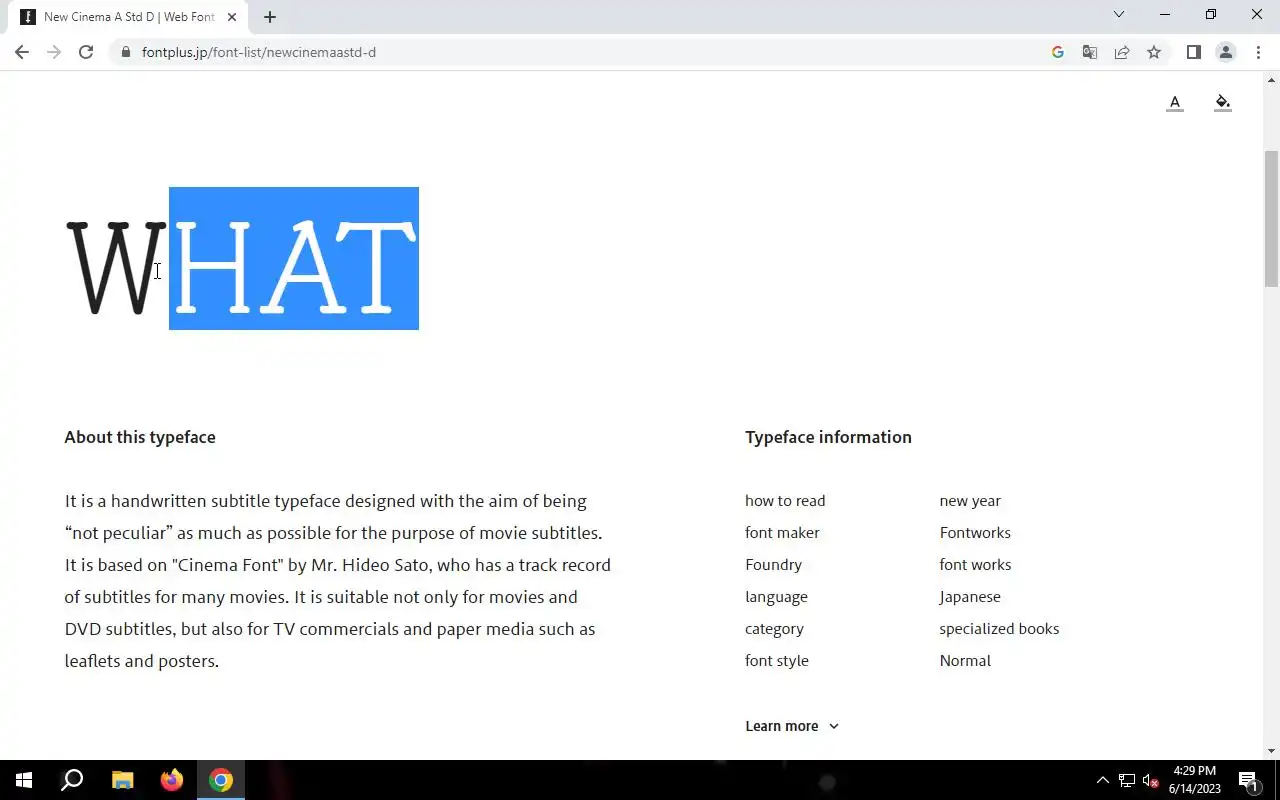Go back to previous page
The image size is (1280, 800).
click(x=22, y=52)
